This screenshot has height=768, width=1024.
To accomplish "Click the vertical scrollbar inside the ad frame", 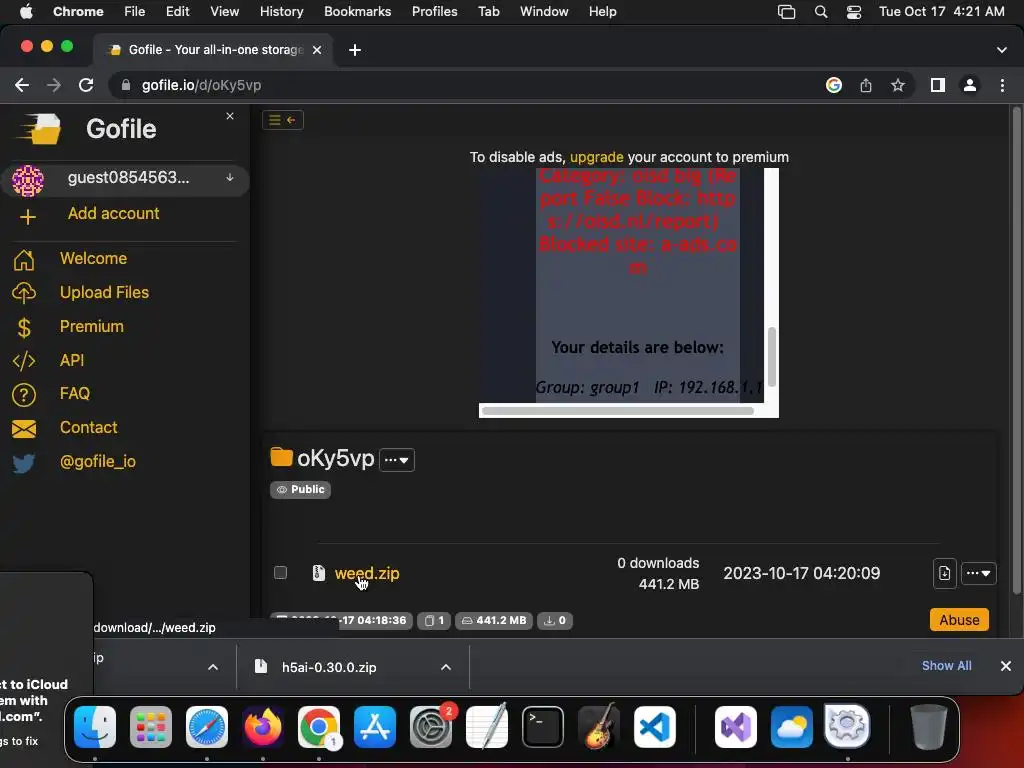I will point(772,357).
